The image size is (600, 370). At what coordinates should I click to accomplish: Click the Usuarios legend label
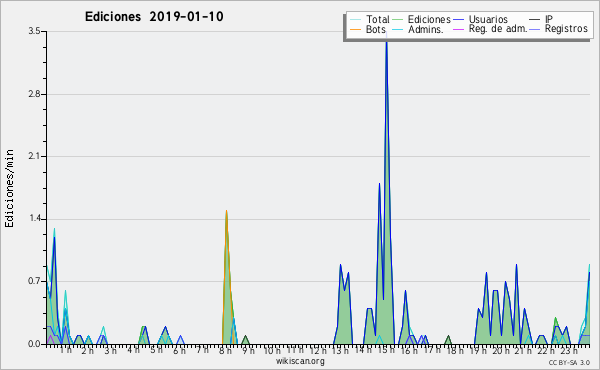[x=488, y=19]
